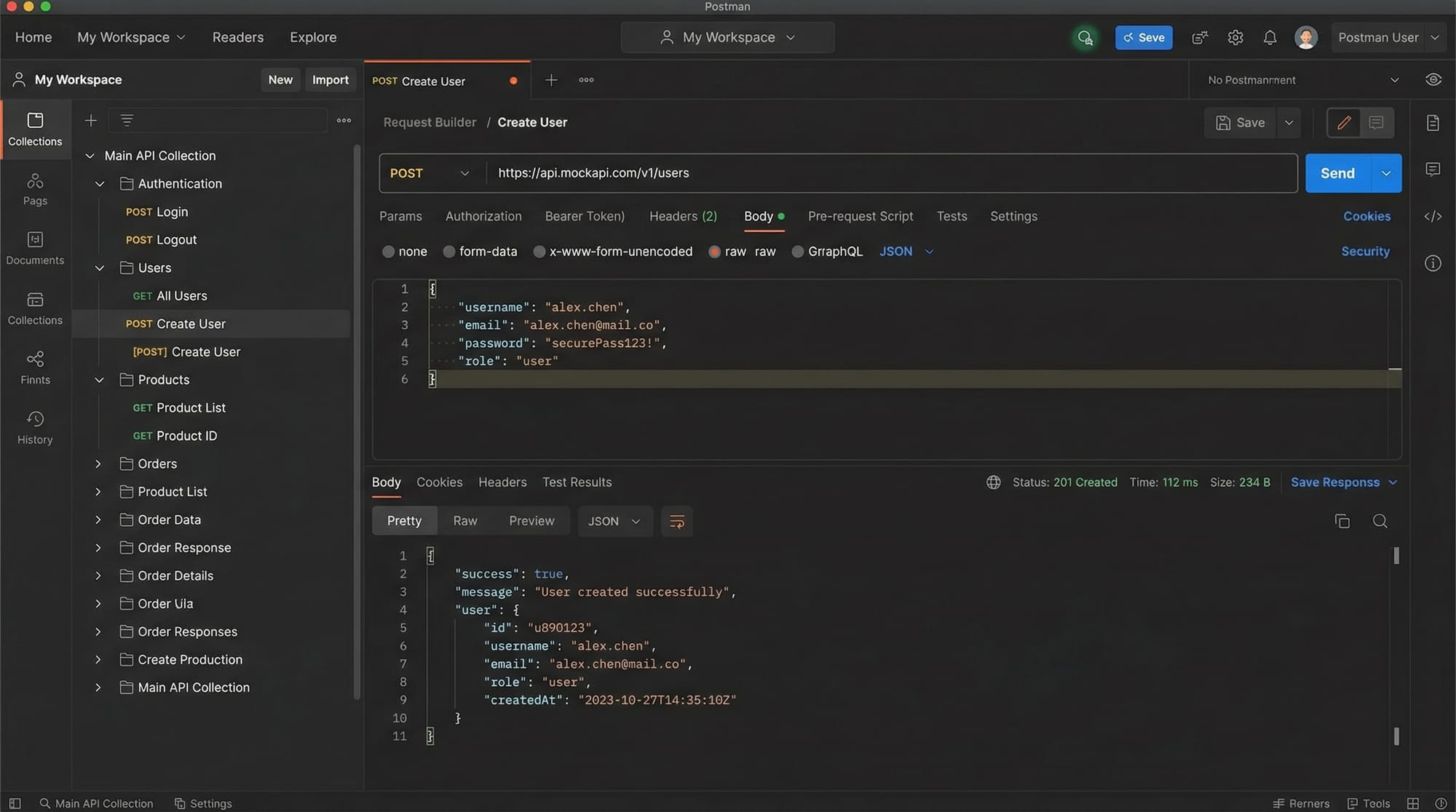
Task: Open the Documents sidebar panel
Action: coord(34,247)
